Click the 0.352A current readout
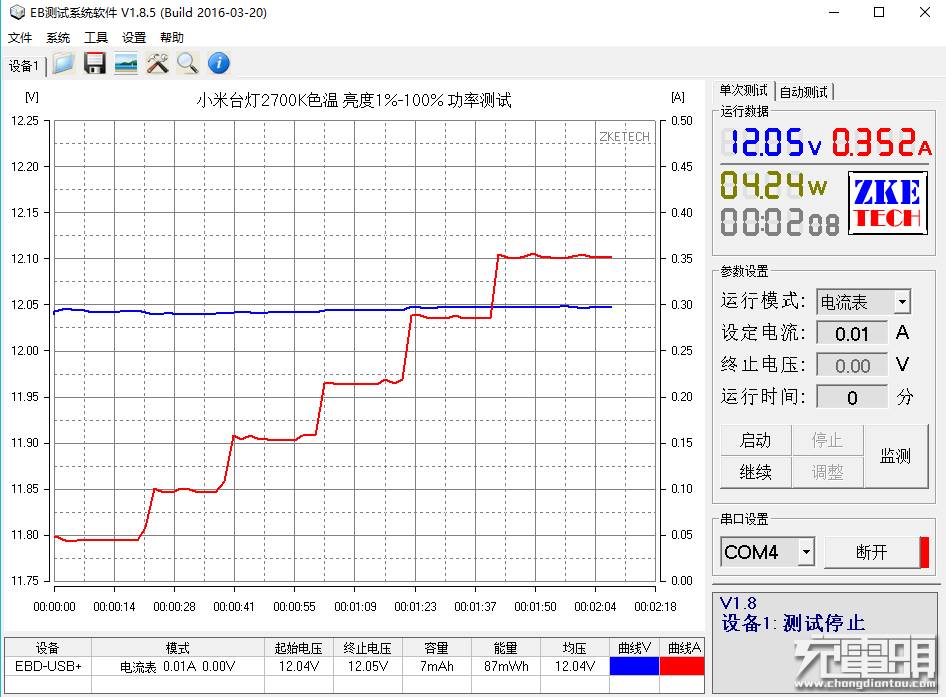The height and width of the screenshot is (697, 946). pos(881,143)
